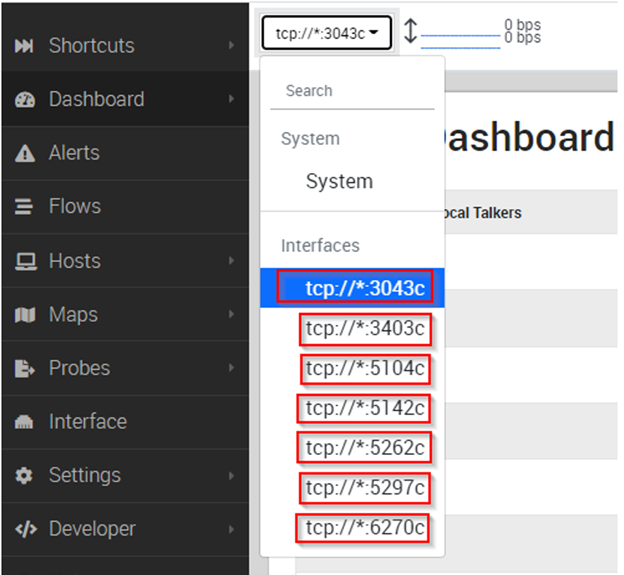Open the tcp://*:3043c interface selector dropdown

[327, 33]
